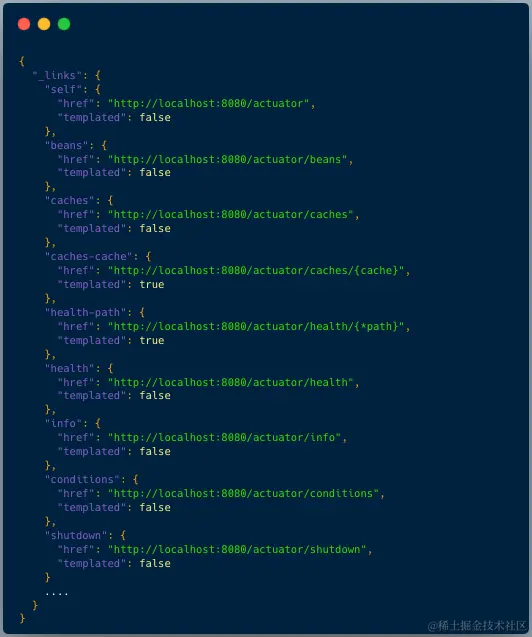Open the actuator/shutdown URL
Screen dimensions: 532x637
pos(237,550)
